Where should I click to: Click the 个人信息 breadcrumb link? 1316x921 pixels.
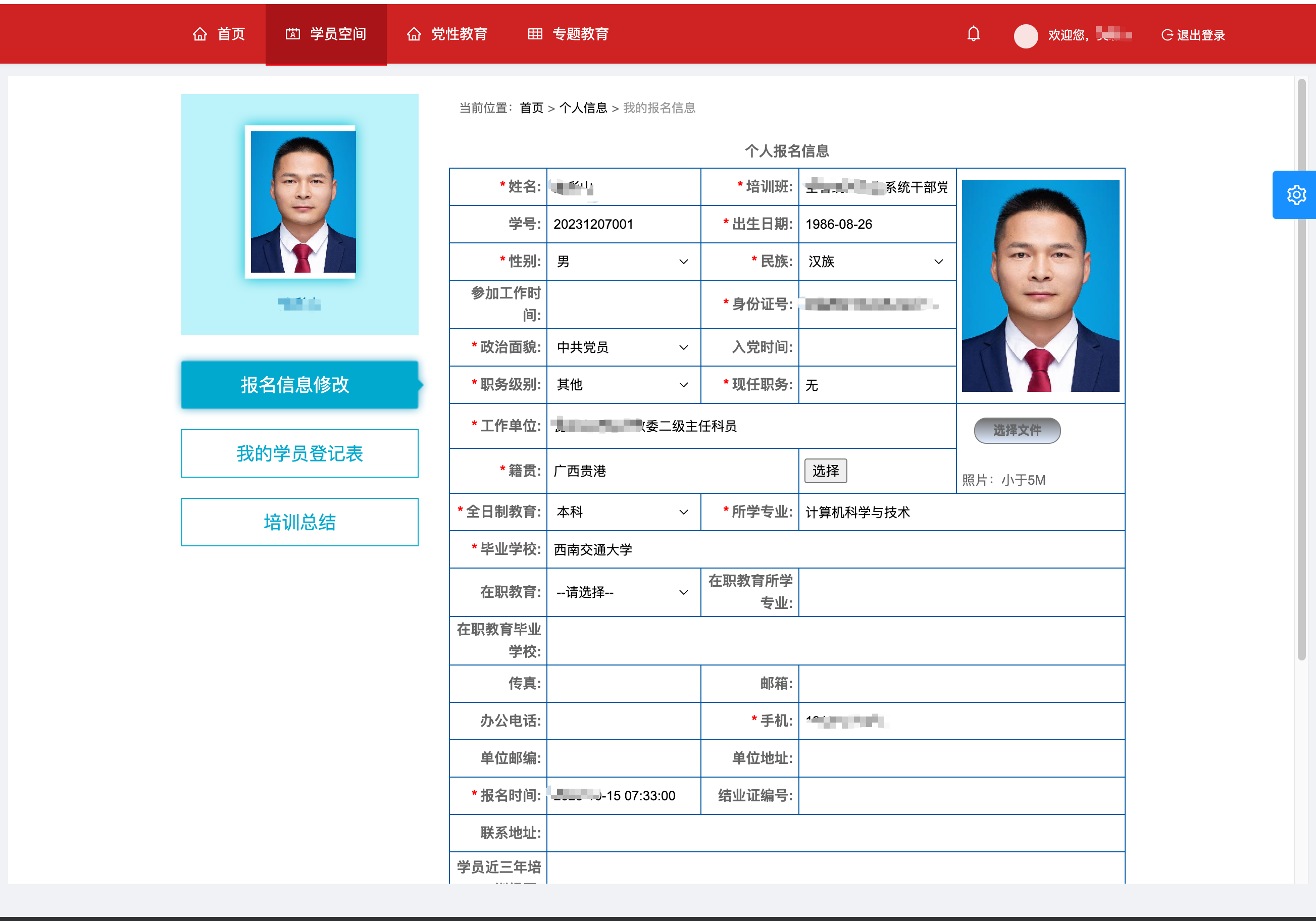tap(583, 108)
